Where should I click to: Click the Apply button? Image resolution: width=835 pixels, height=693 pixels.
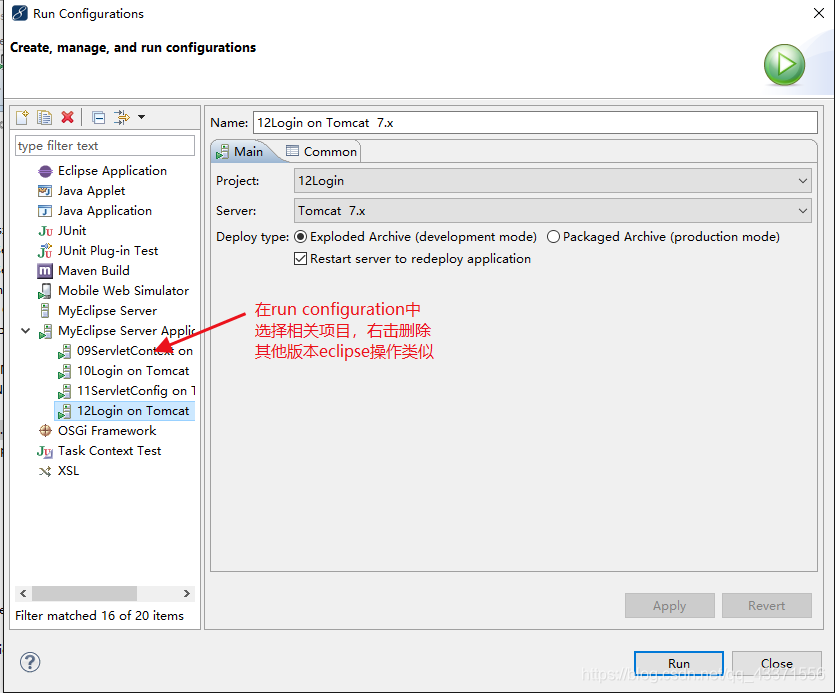[x=669, y=606]
